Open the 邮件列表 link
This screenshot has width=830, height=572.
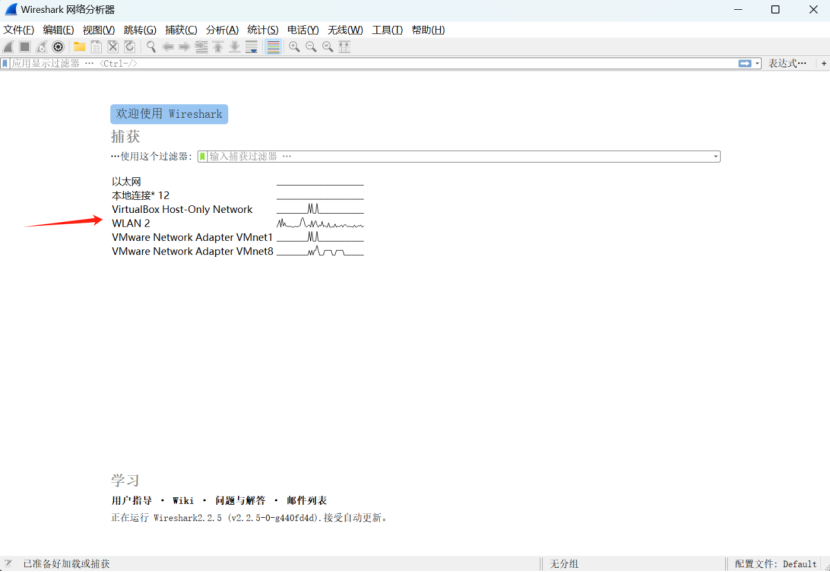[307, 501]
